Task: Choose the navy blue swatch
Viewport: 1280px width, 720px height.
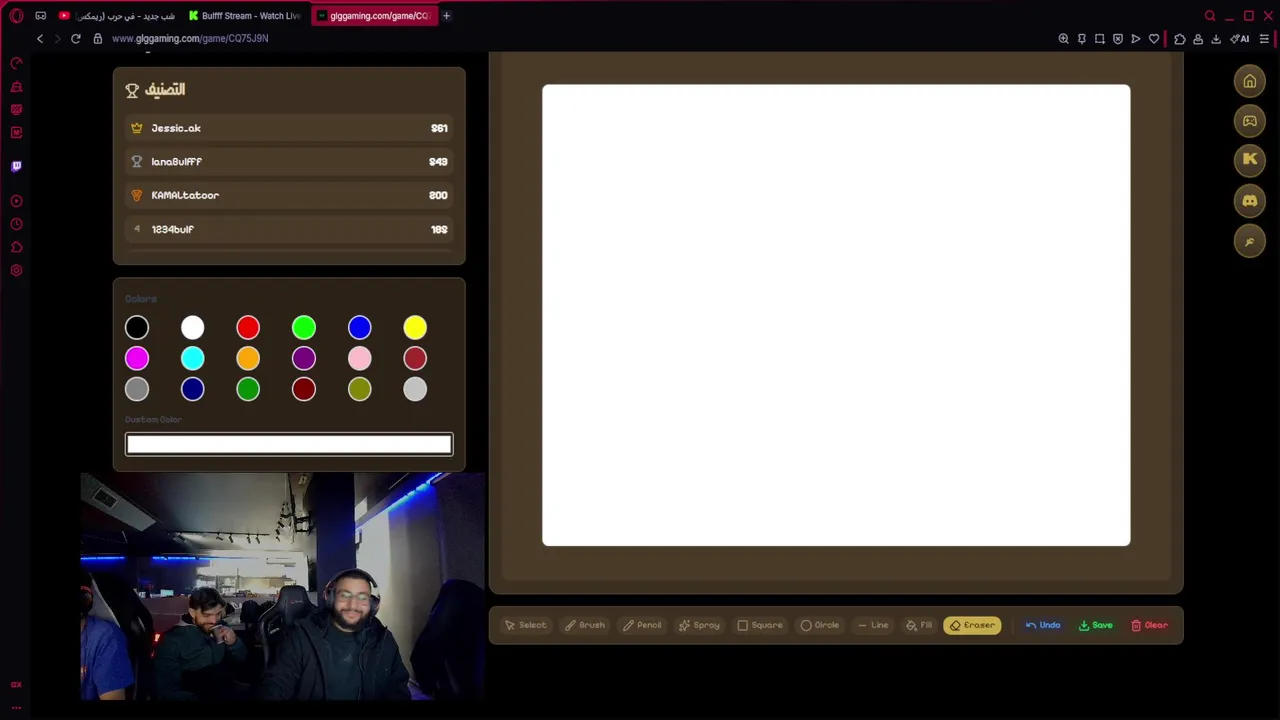Action: [x=193, y=389]
